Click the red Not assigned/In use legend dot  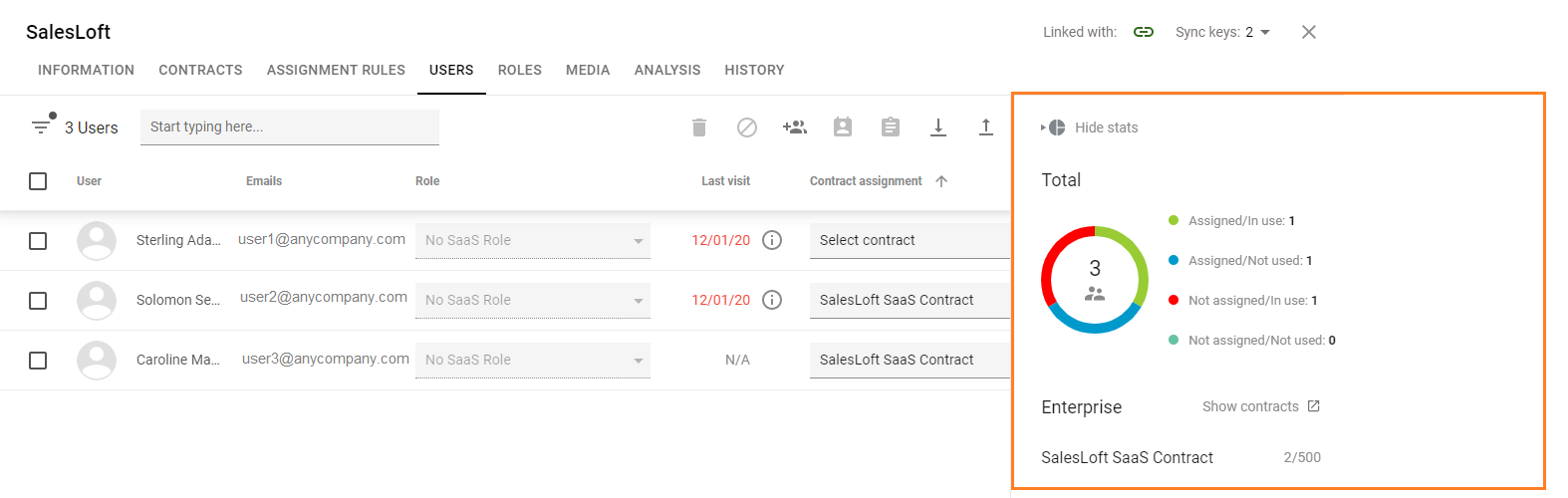(1174, 300)
